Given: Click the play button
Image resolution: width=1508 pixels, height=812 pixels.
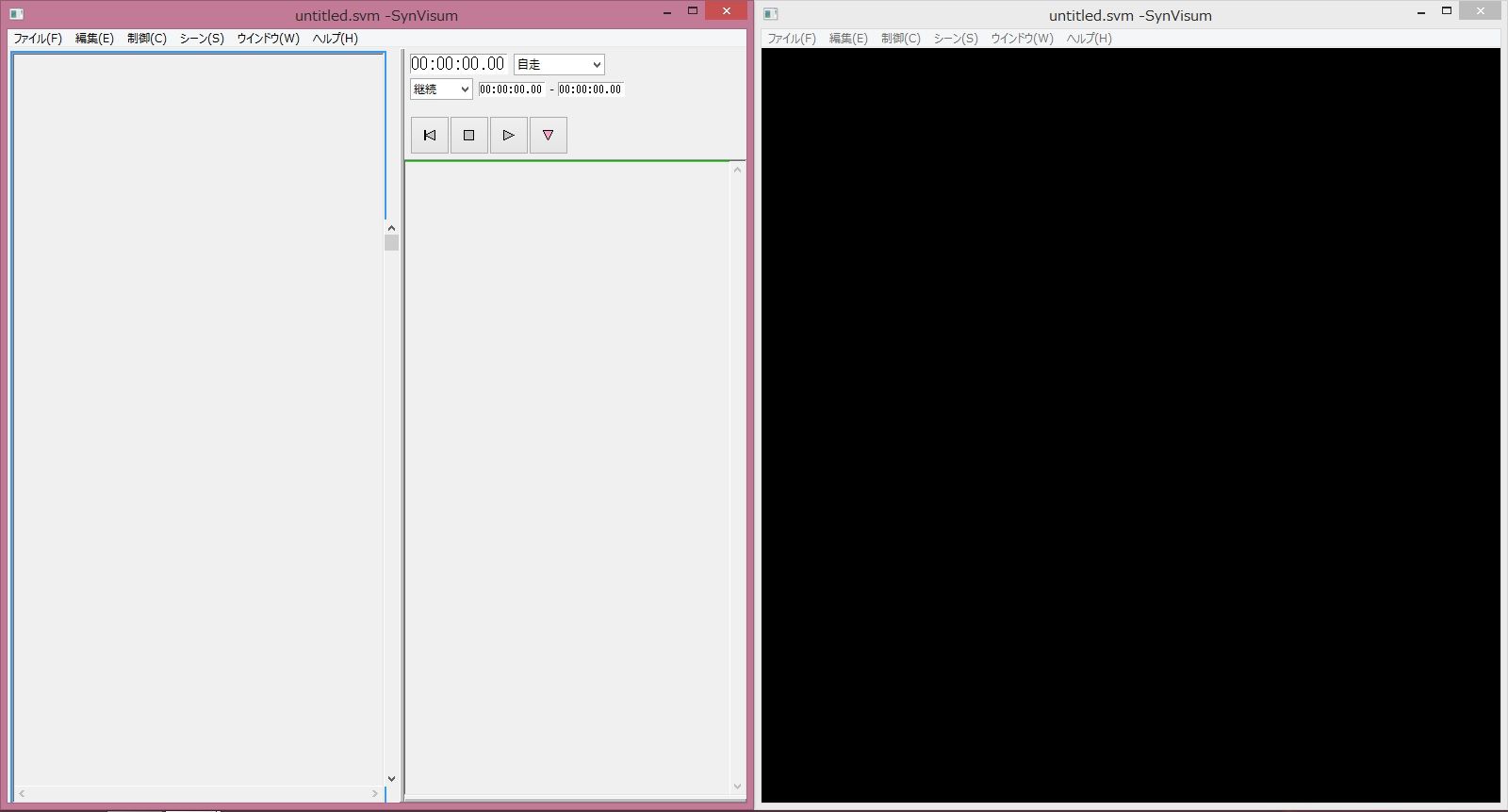Looking at the screenshot, I should 509,135.
